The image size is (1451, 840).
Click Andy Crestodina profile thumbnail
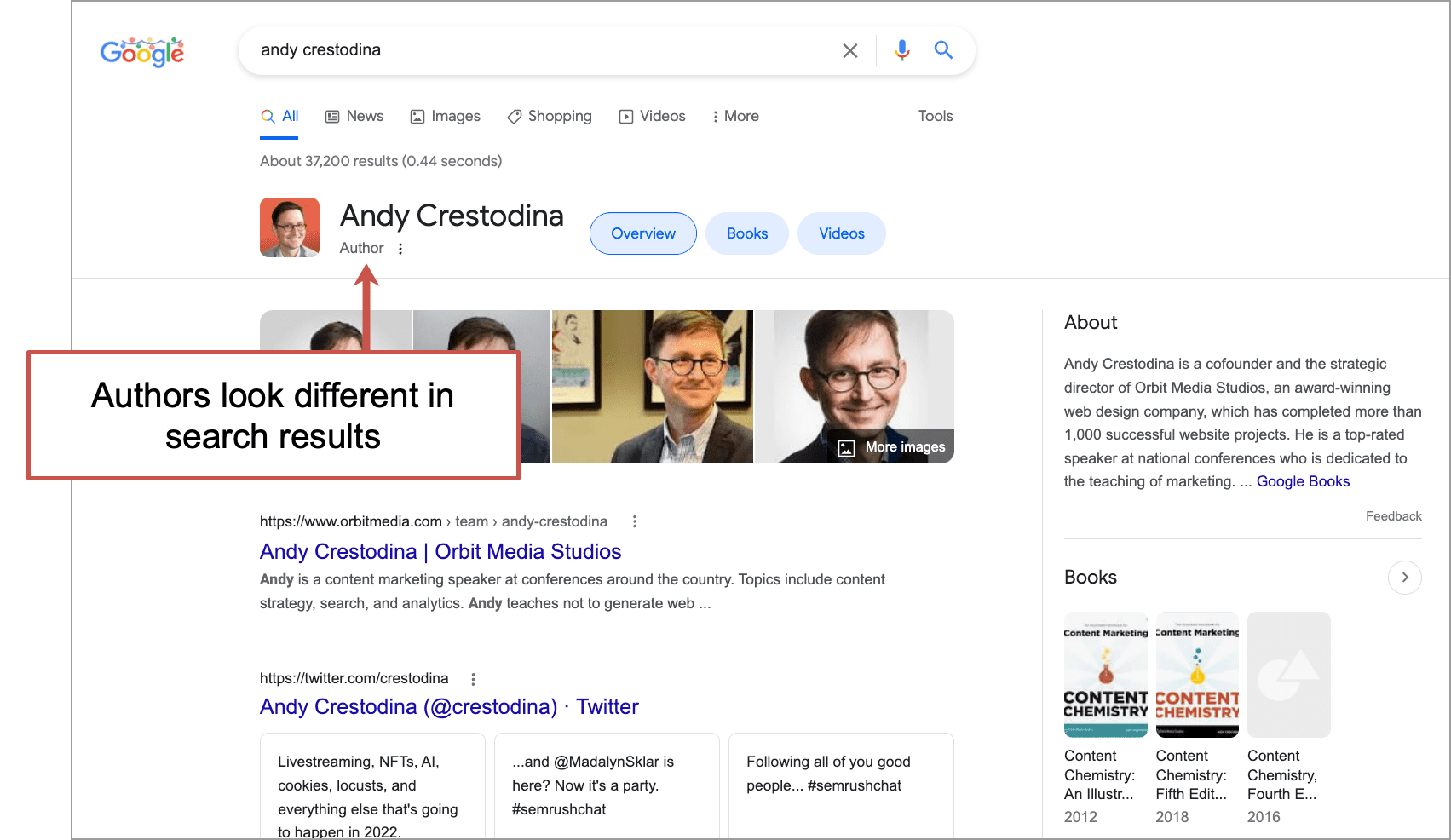[290, 227]
